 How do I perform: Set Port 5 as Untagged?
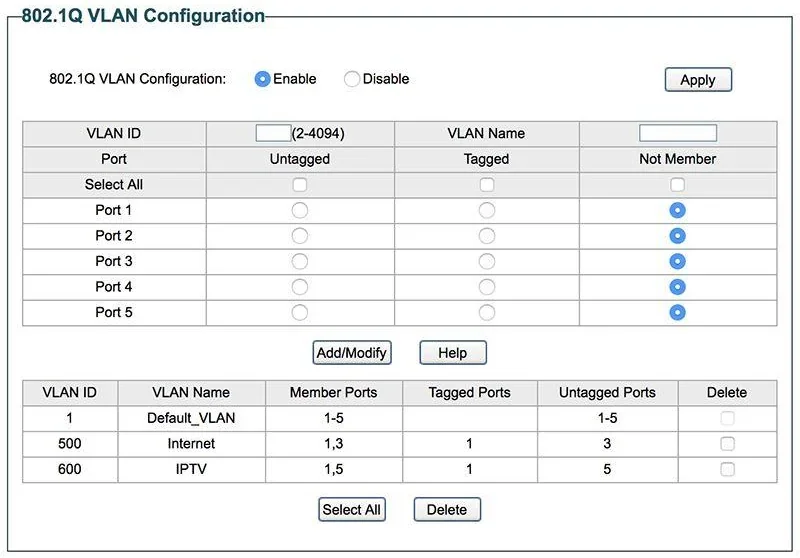299,312
